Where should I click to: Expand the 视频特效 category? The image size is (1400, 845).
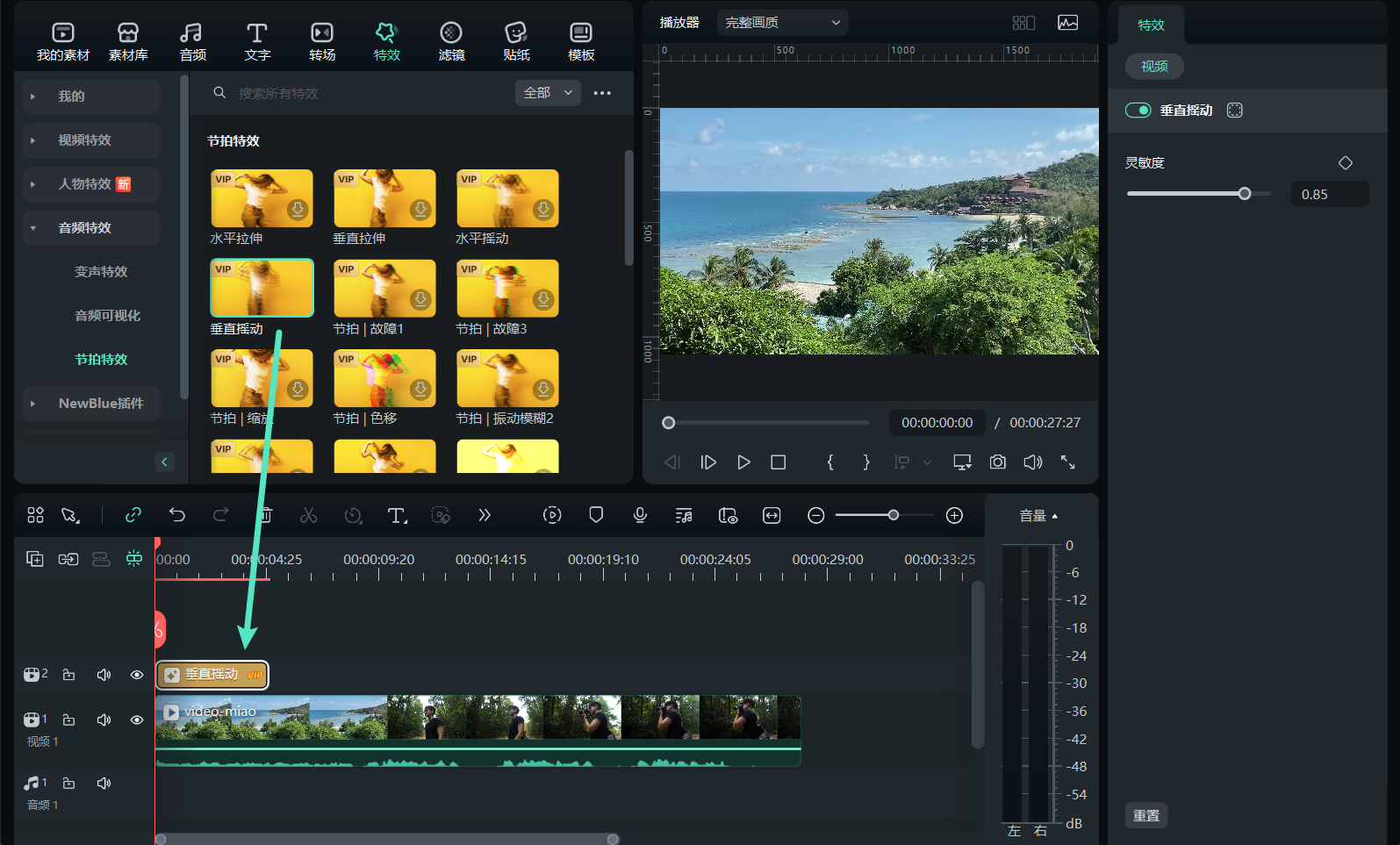[85, 140]
